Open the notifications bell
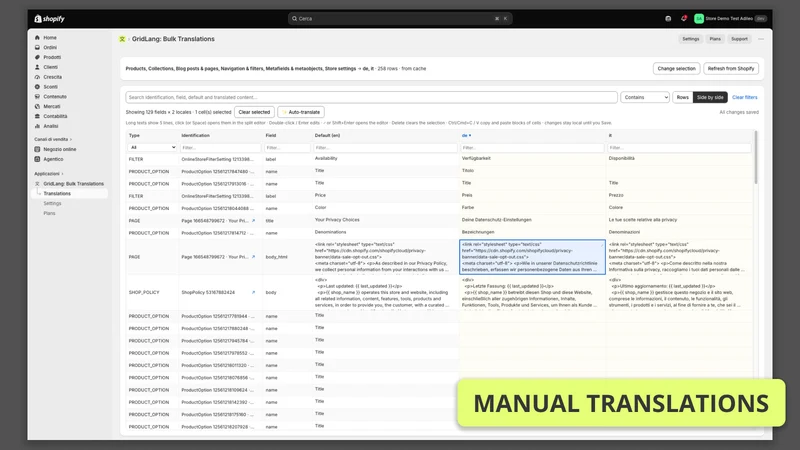Screen dimensions: 800x450 [x=684, y=19]
